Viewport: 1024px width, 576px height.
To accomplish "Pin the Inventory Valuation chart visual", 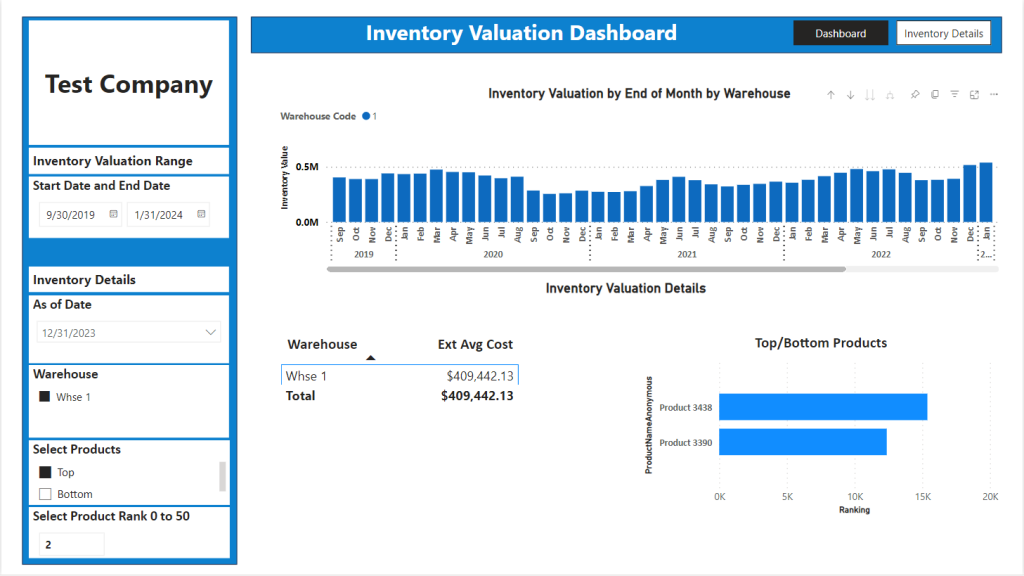I will [x=915, y=95].
